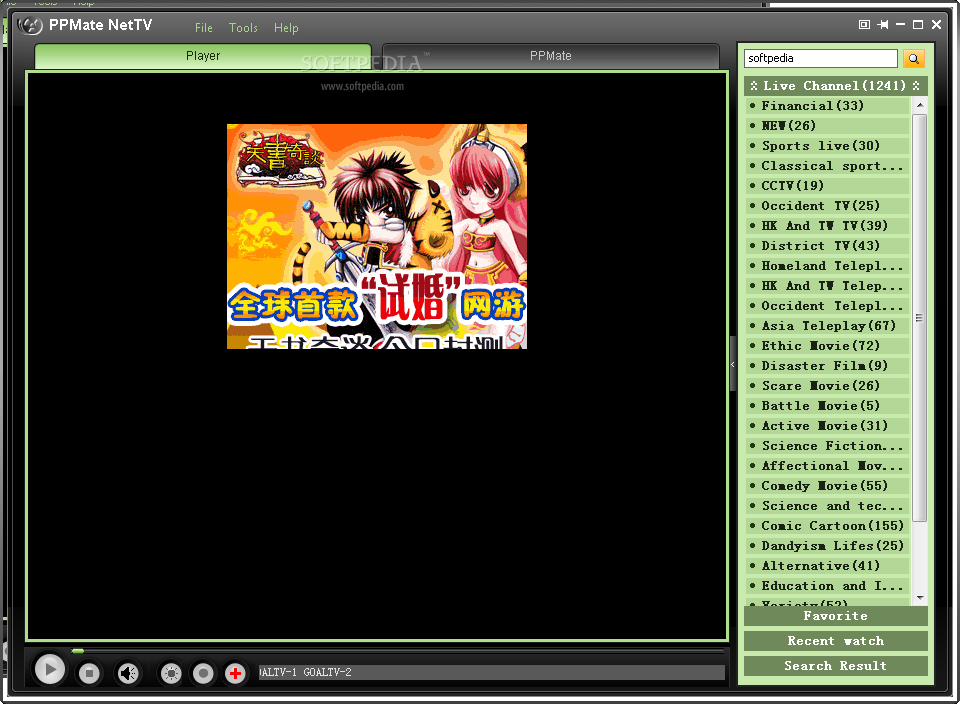Image resolution: width=960 pixels, height=704 pixels.
Task: Open the Help menu
Action: coord(286,28)
